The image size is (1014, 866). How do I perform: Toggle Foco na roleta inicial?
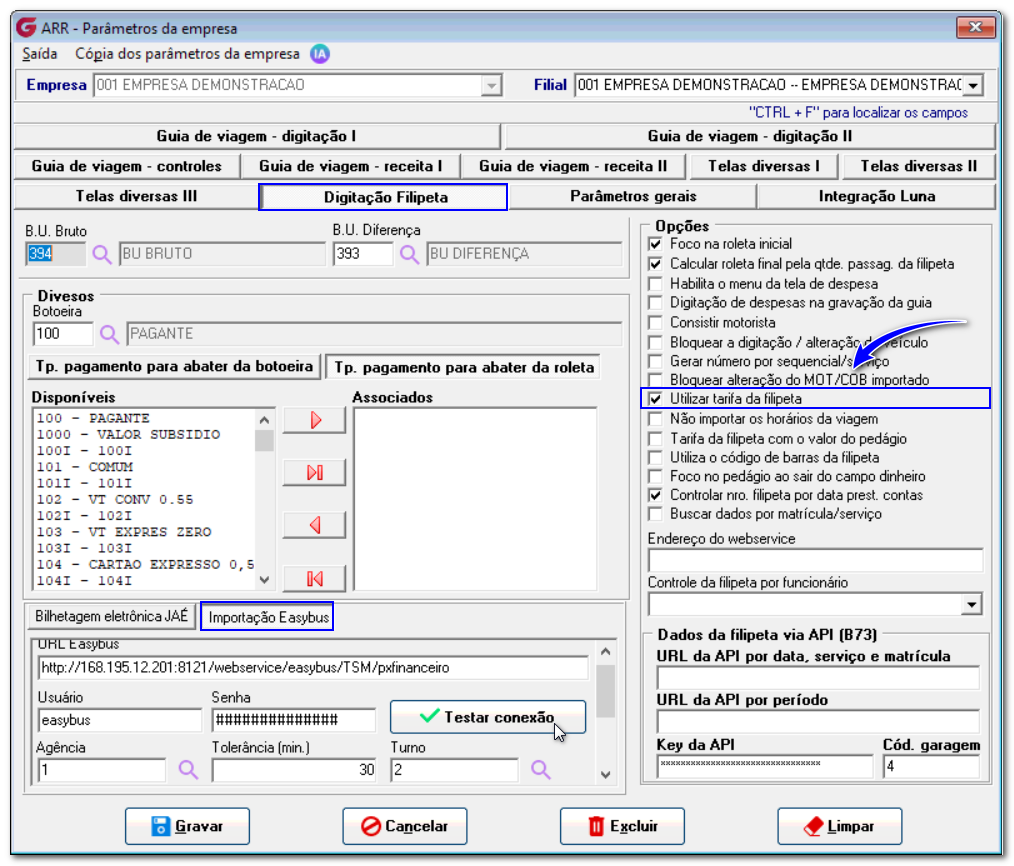click(656, 244)
